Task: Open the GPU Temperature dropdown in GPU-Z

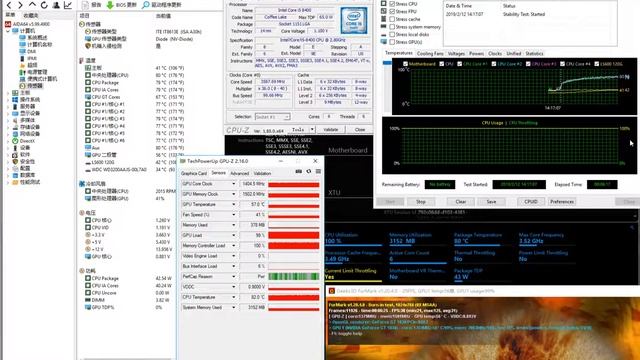Action: (x=233, y=204)
